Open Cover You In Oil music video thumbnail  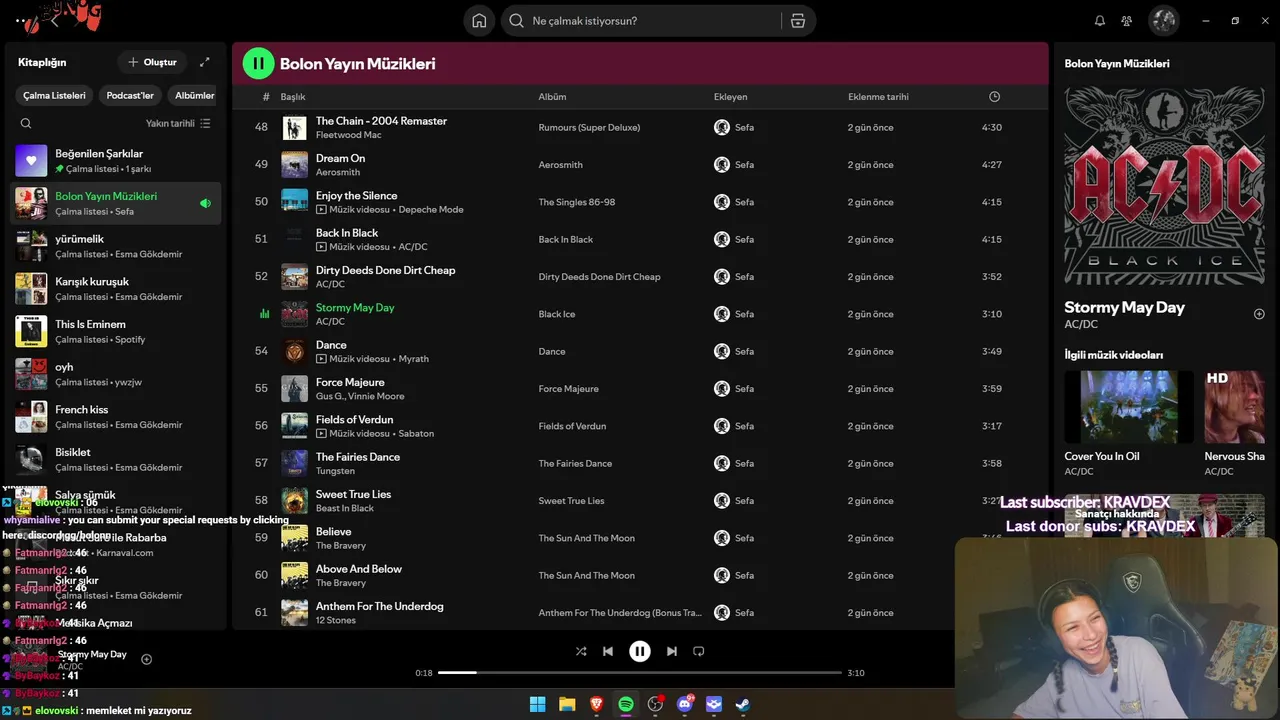click(1129, 407)
